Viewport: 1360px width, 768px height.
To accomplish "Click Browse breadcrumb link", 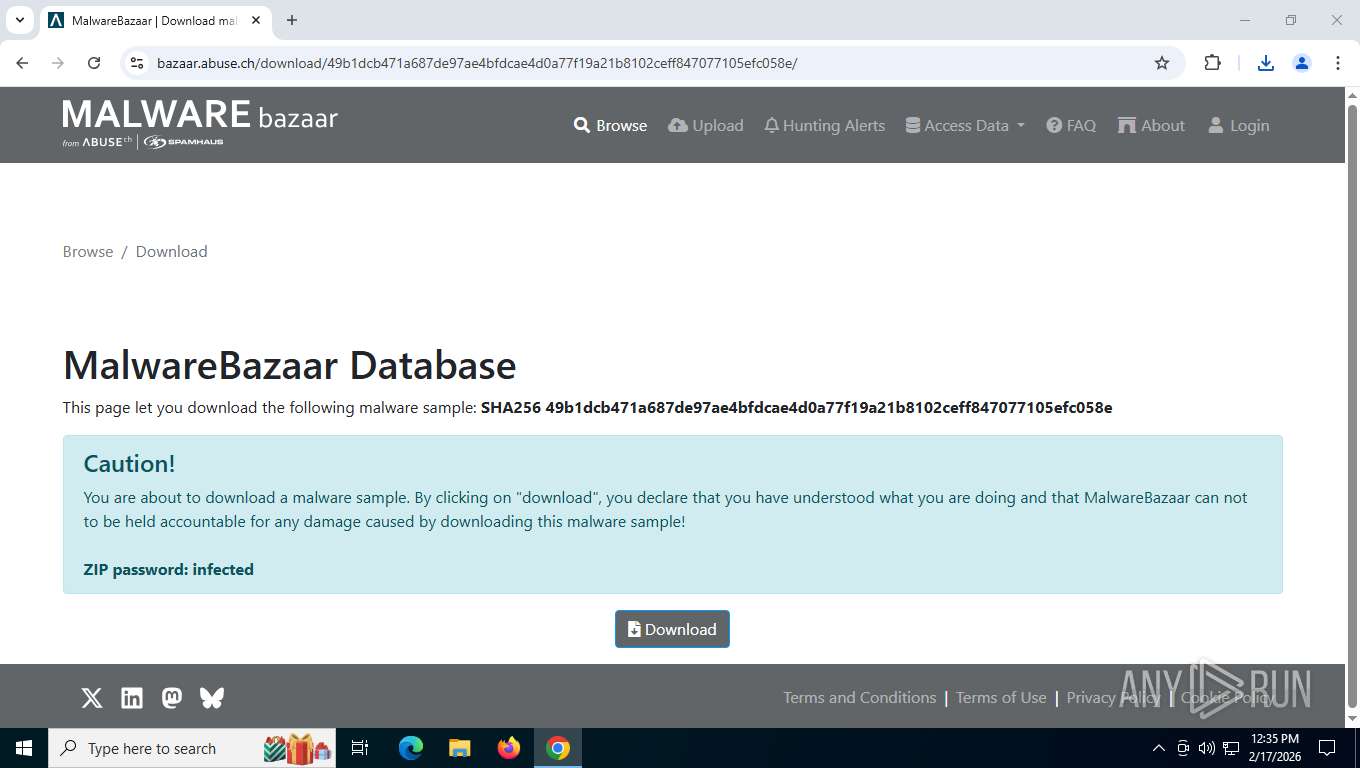I will (88, 251).
